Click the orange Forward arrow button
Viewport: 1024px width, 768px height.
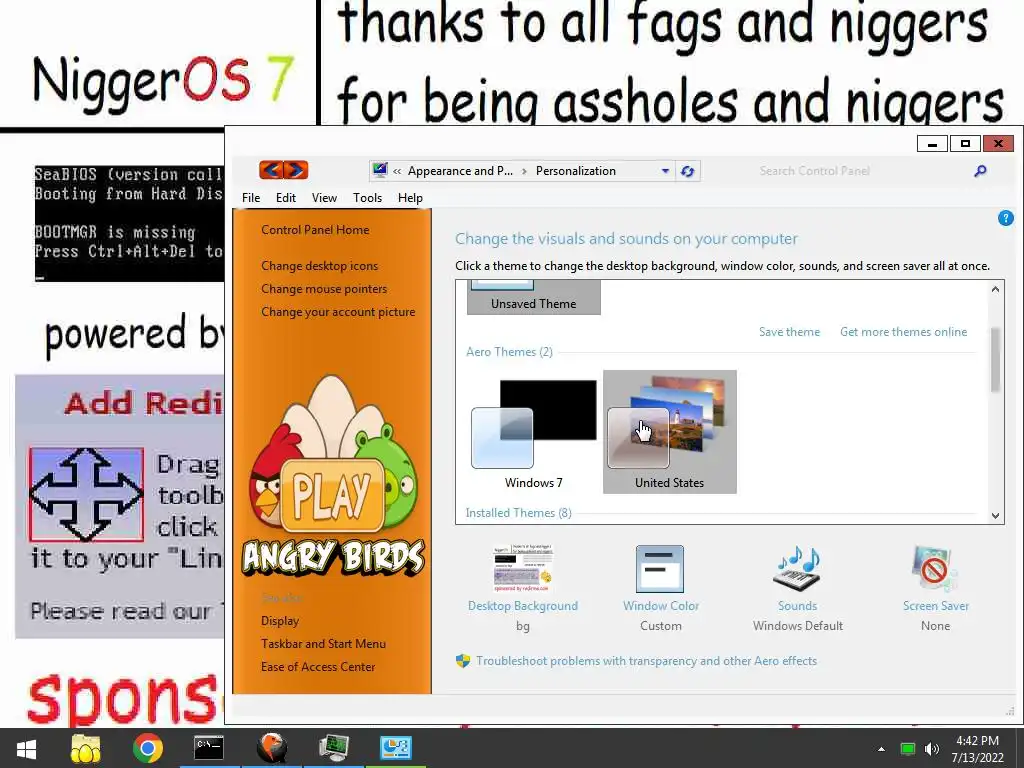pos(295,170)
